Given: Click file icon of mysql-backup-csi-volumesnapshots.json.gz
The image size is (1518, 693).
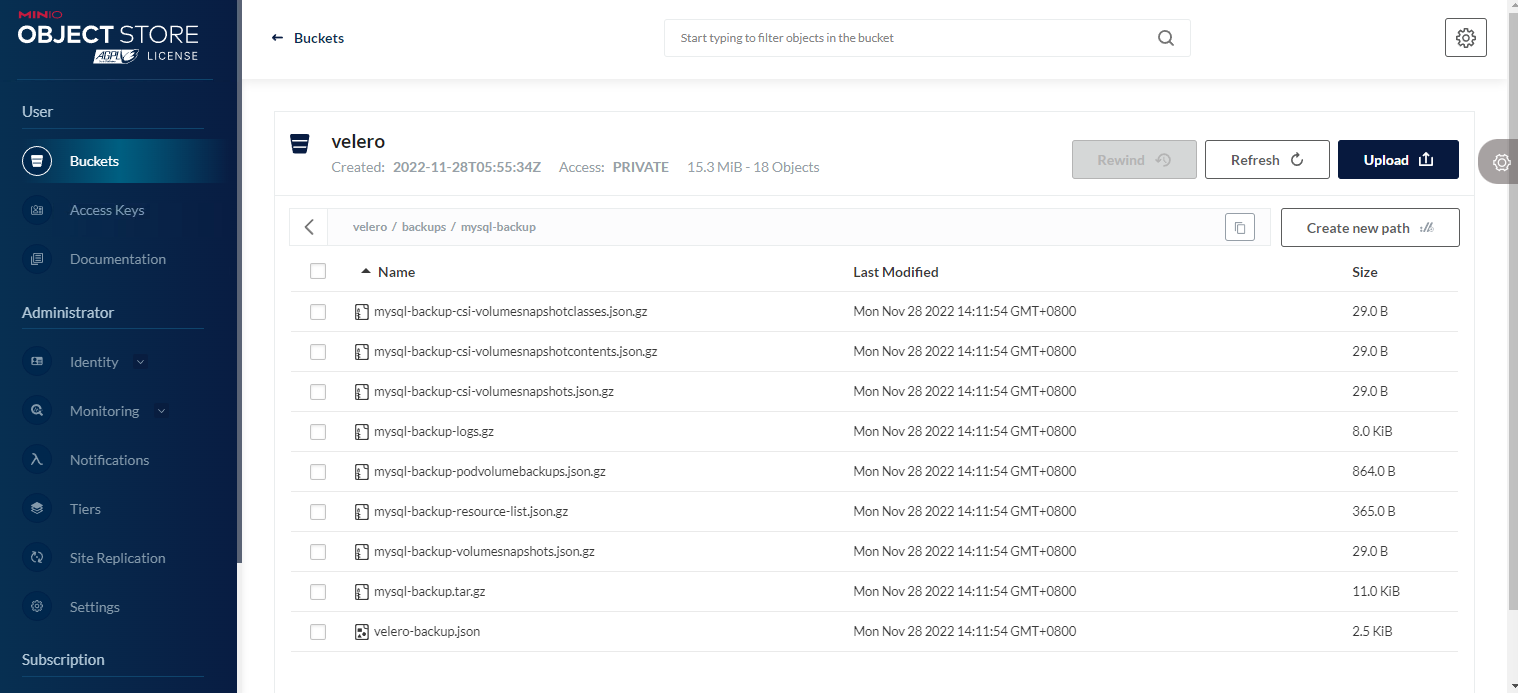Looking at the screenshot, I should point(362,392).
